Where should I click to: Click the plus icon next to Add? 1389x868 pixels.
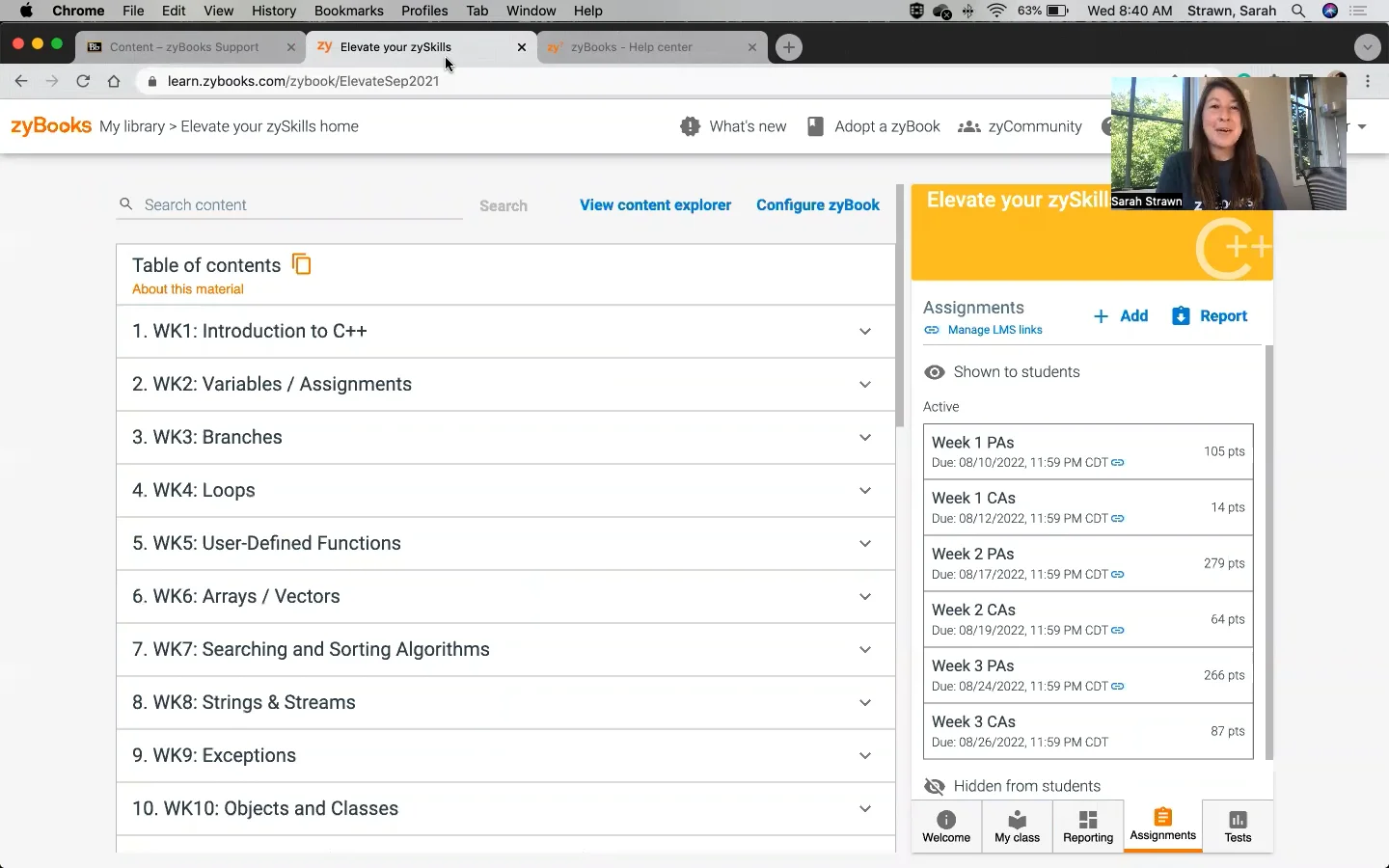click(1101, 316)
